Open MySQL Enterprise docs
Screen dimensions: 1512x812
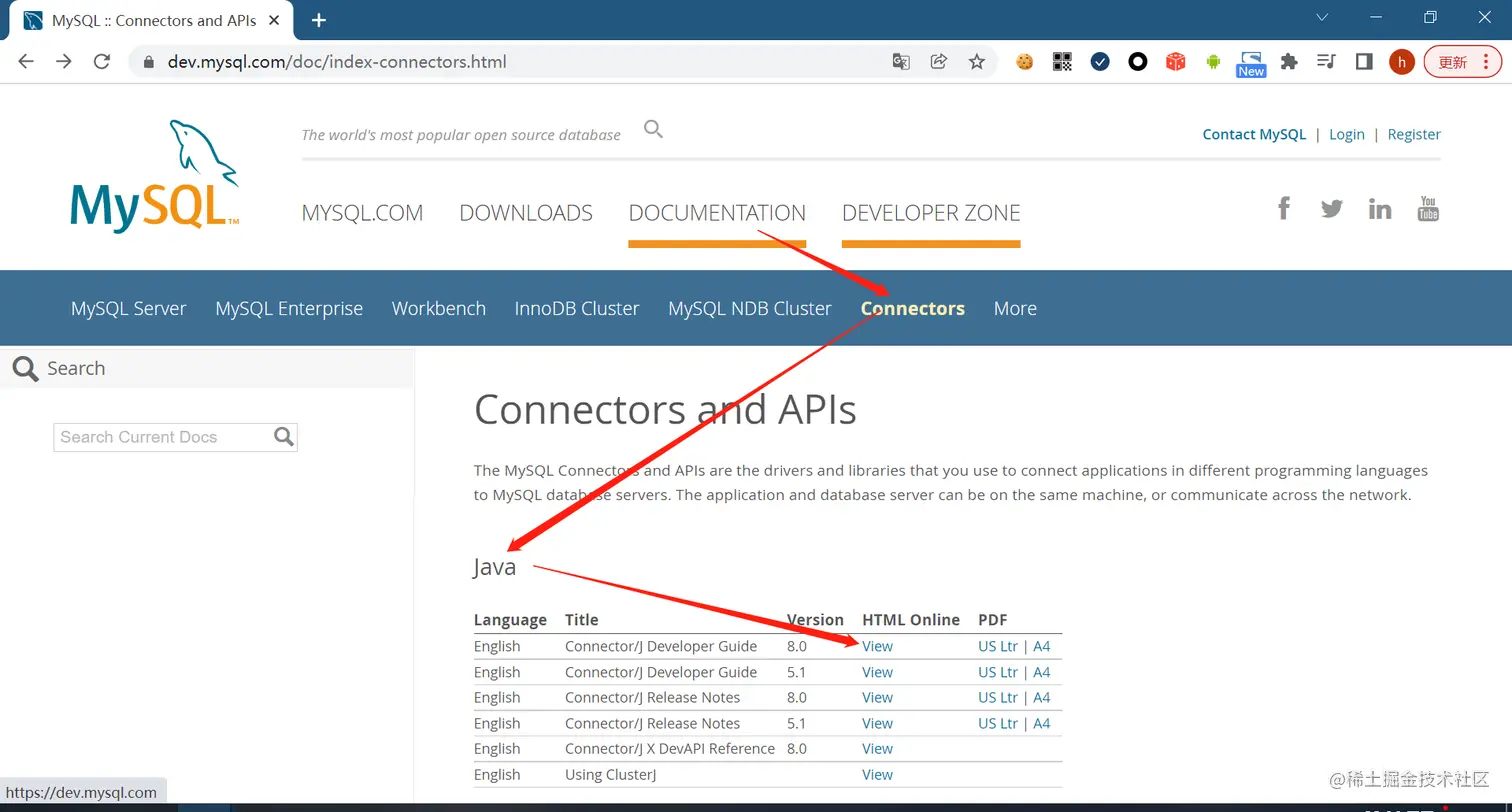click(289, 308)
